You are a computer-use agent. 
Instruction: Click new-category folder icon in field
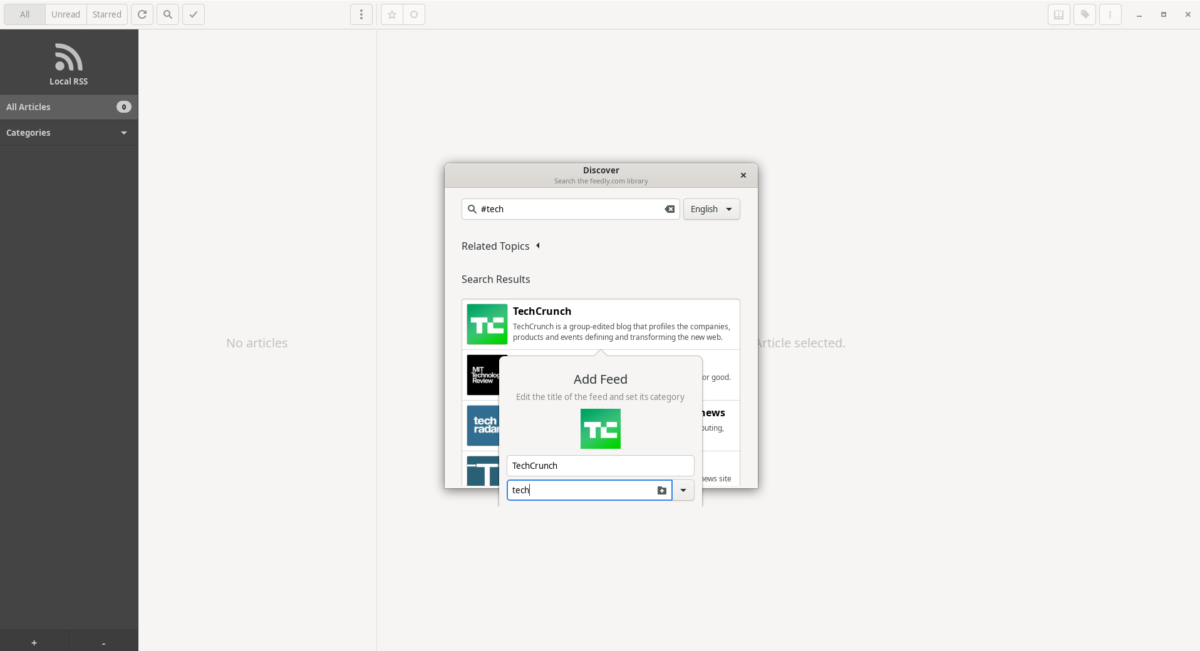[661, 490]
